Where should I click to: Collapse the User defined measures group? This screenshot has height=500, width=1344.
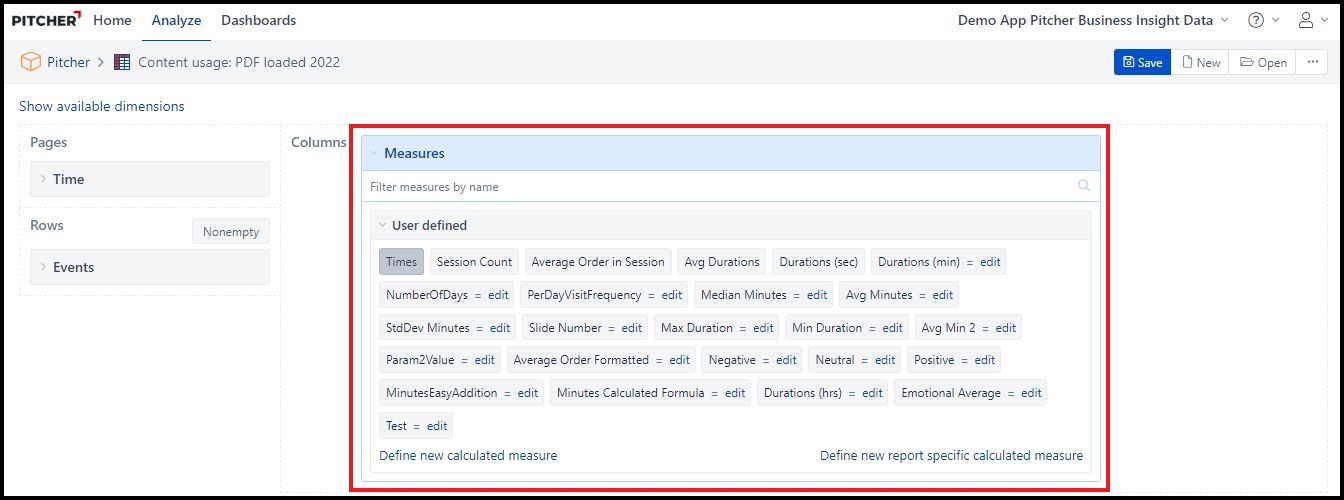[382, 226]
